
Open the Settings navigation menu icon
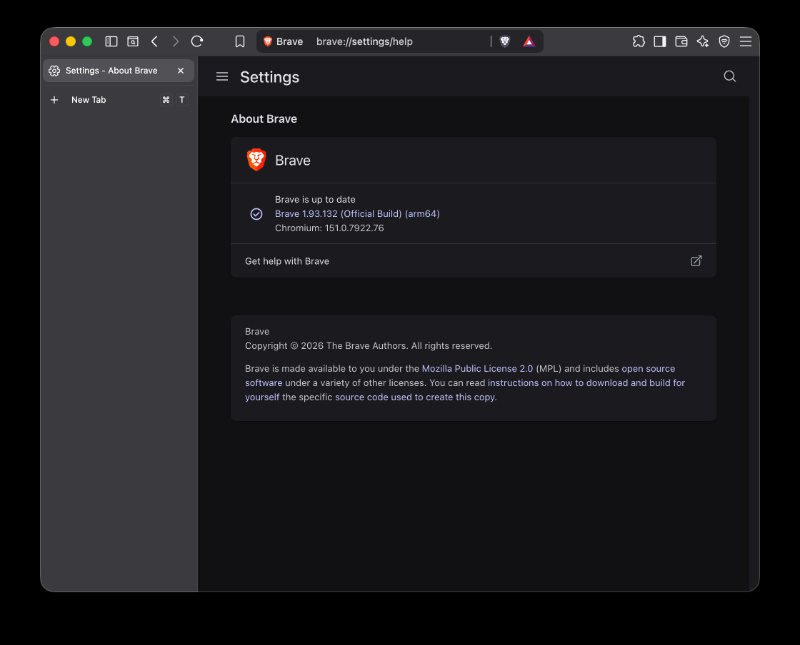coord(222,77)
